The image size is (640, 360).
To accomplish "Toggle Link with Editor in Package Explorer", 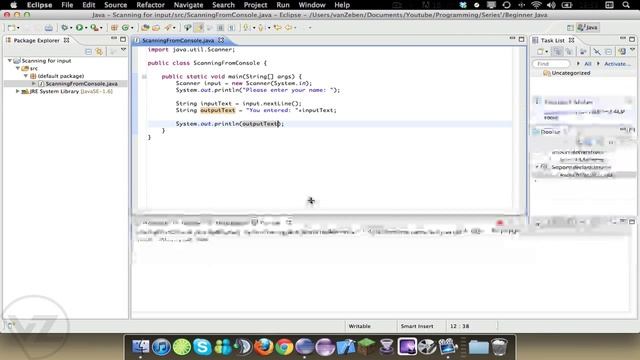I will click(99, 51).
